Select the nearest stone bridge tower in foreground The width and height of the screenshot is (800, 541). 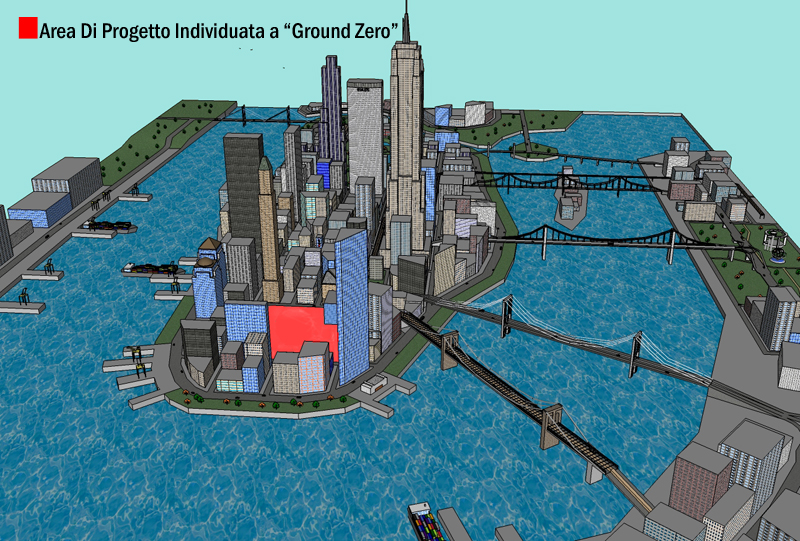pos(553,427)
